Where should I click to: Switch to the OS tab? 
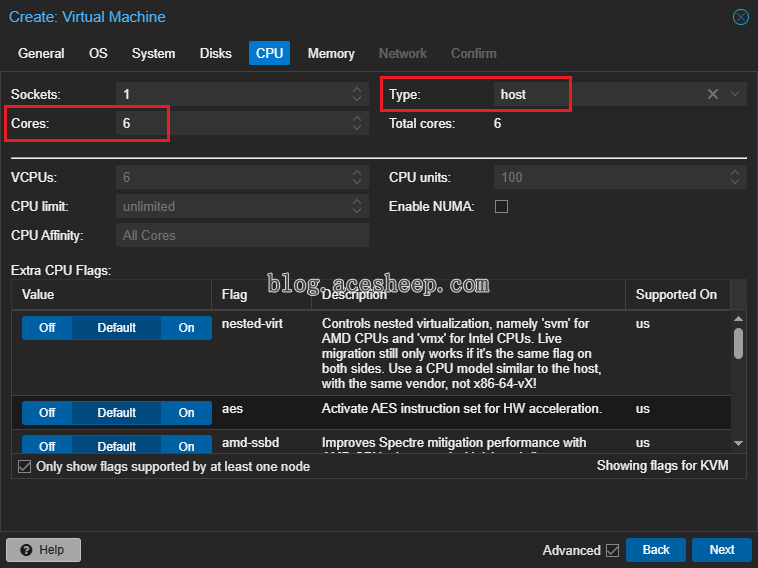98,53
